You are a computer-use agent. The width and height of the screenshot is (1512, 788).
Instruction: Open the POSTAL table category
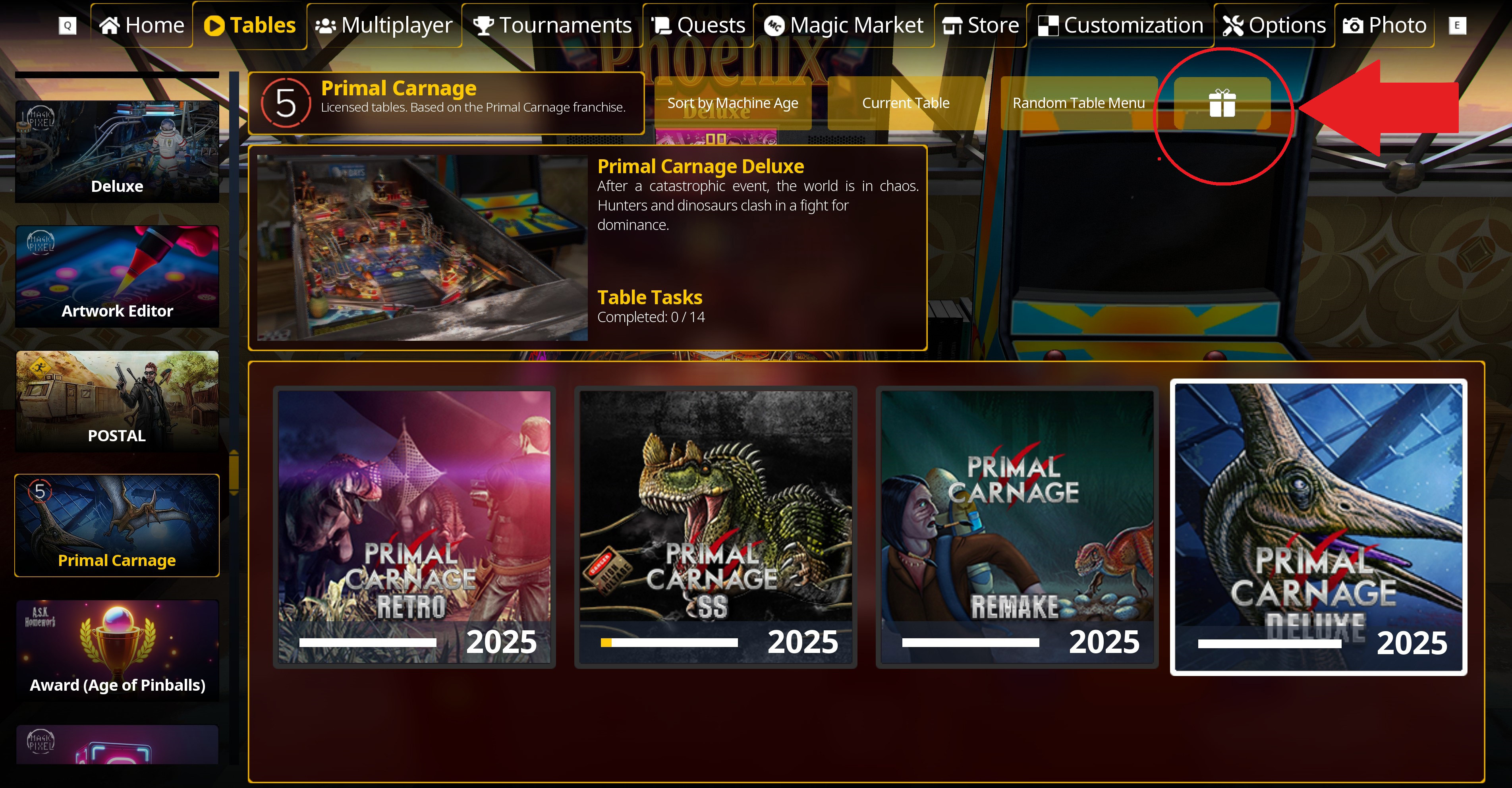pos(117,401)
